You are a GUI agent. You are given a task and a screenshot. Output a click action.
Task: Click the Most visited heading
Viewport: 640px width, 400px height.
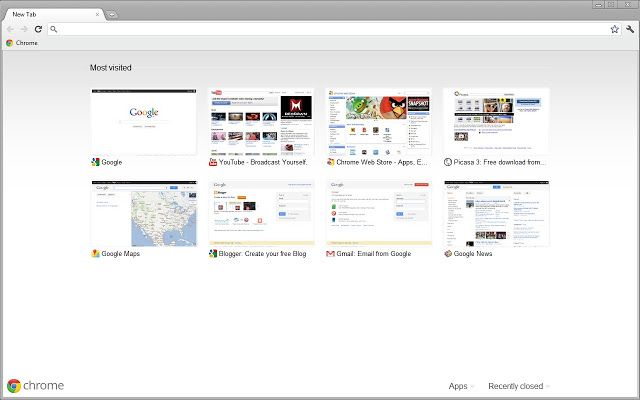[x=111, y=68]
